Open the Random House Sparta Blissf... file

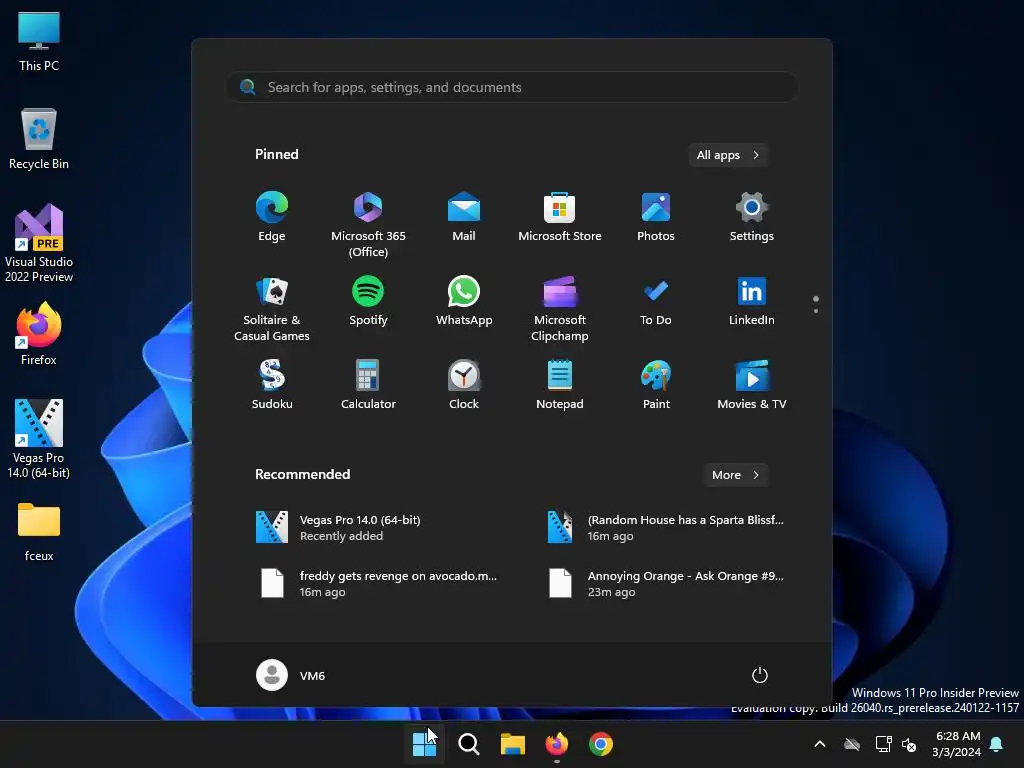click(x=666, y=528)
